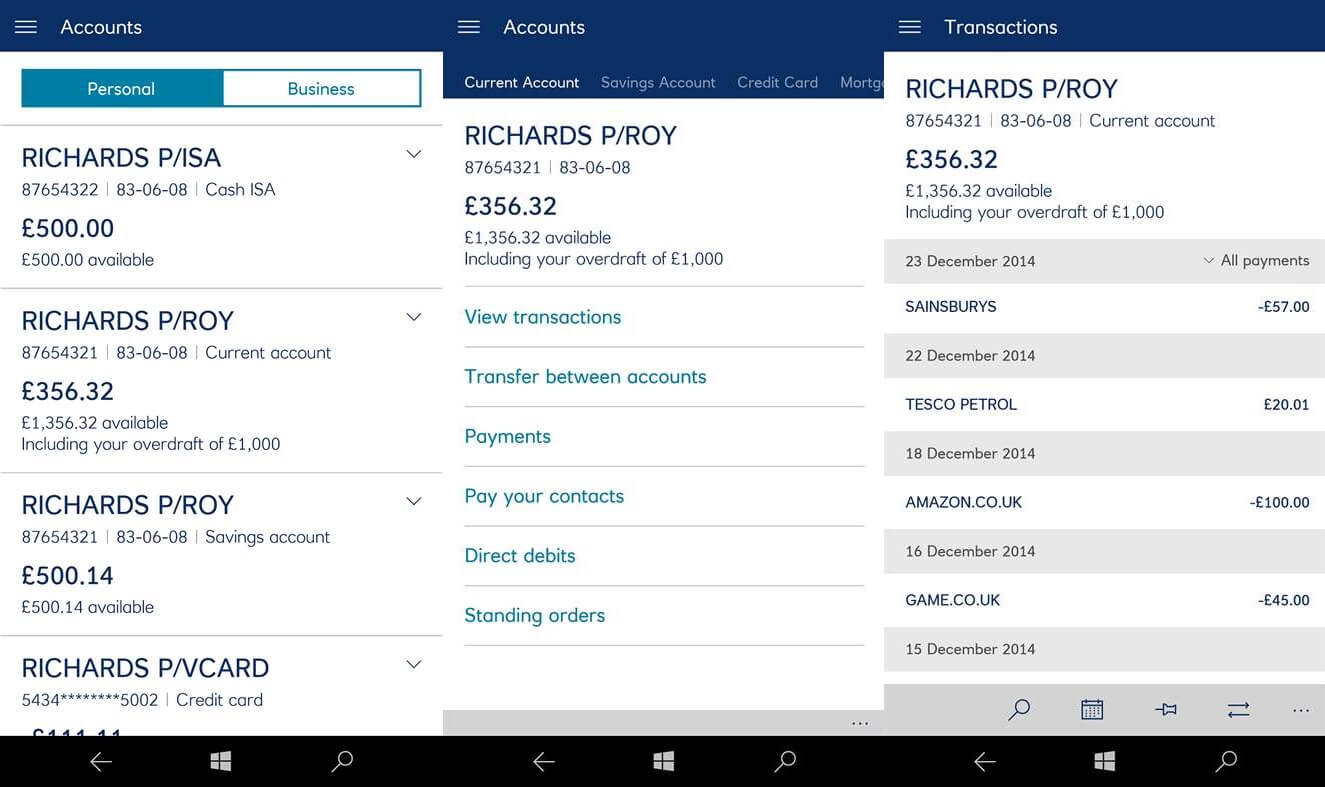Tap the pin icon in Transactions toolbar

click(x=1166, y=710)
